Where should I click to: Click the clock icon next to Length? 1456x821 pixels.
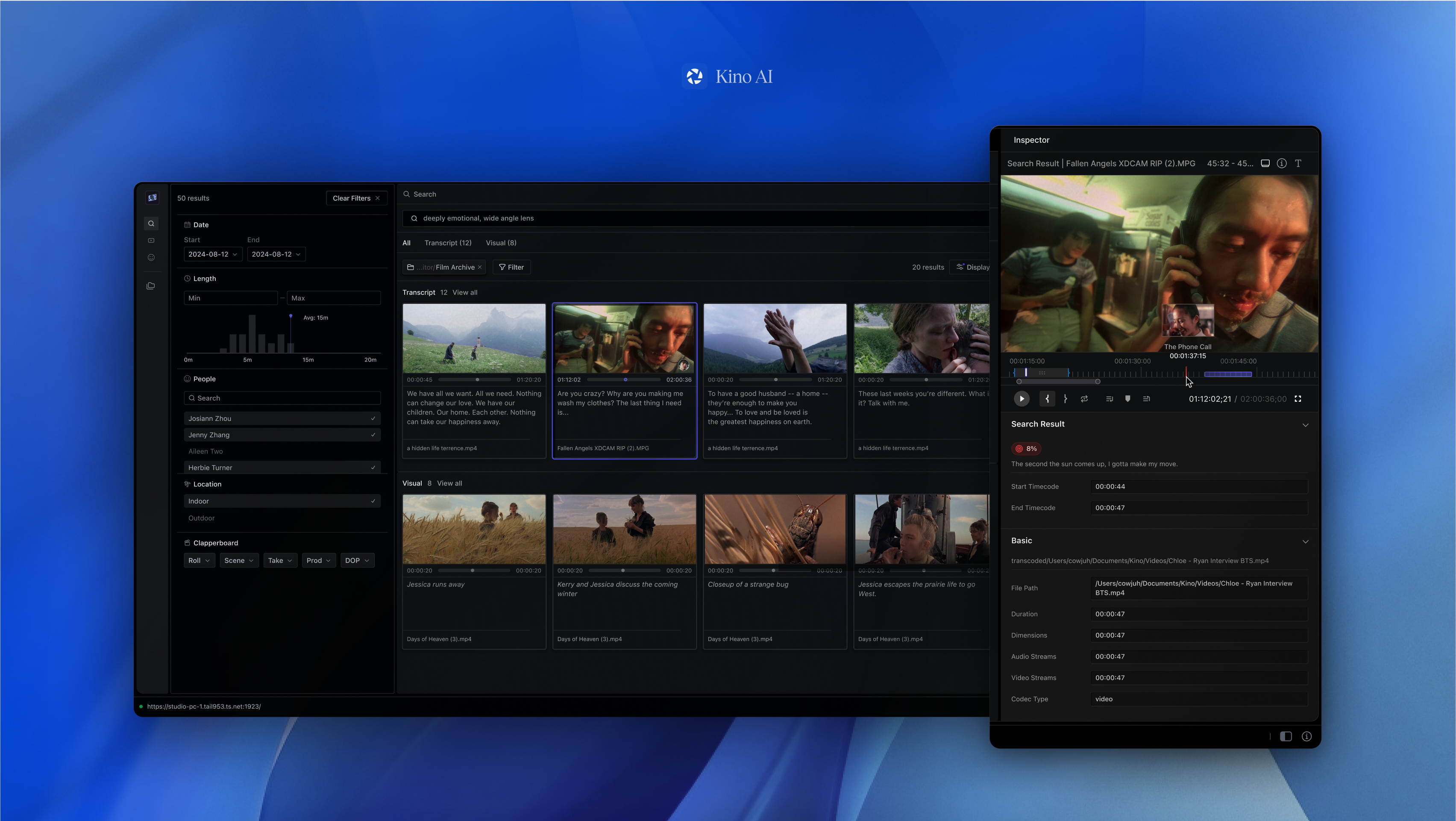(187, 278)
